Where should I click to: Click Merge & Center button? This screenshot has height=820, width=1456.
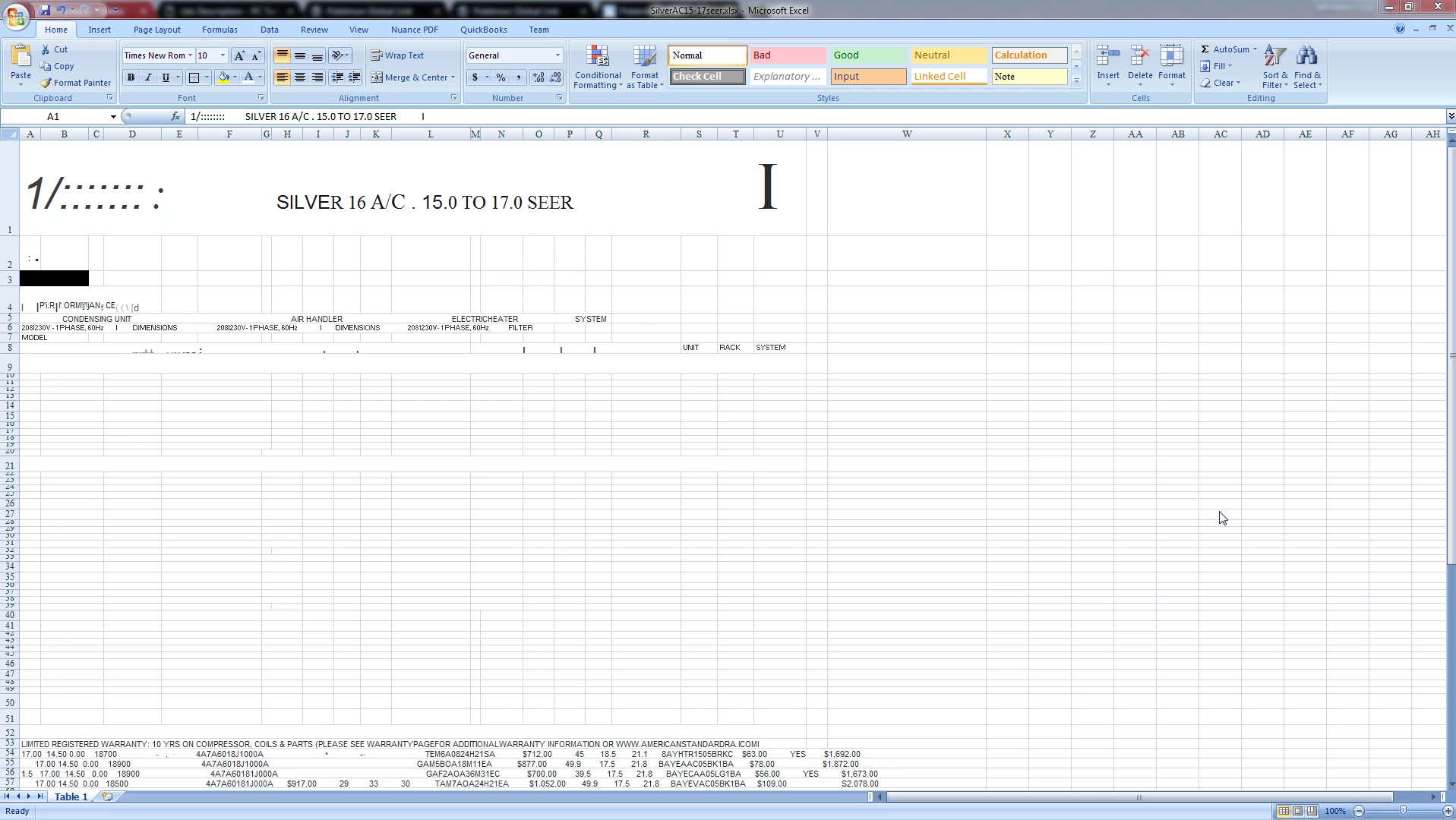[409, 77]
